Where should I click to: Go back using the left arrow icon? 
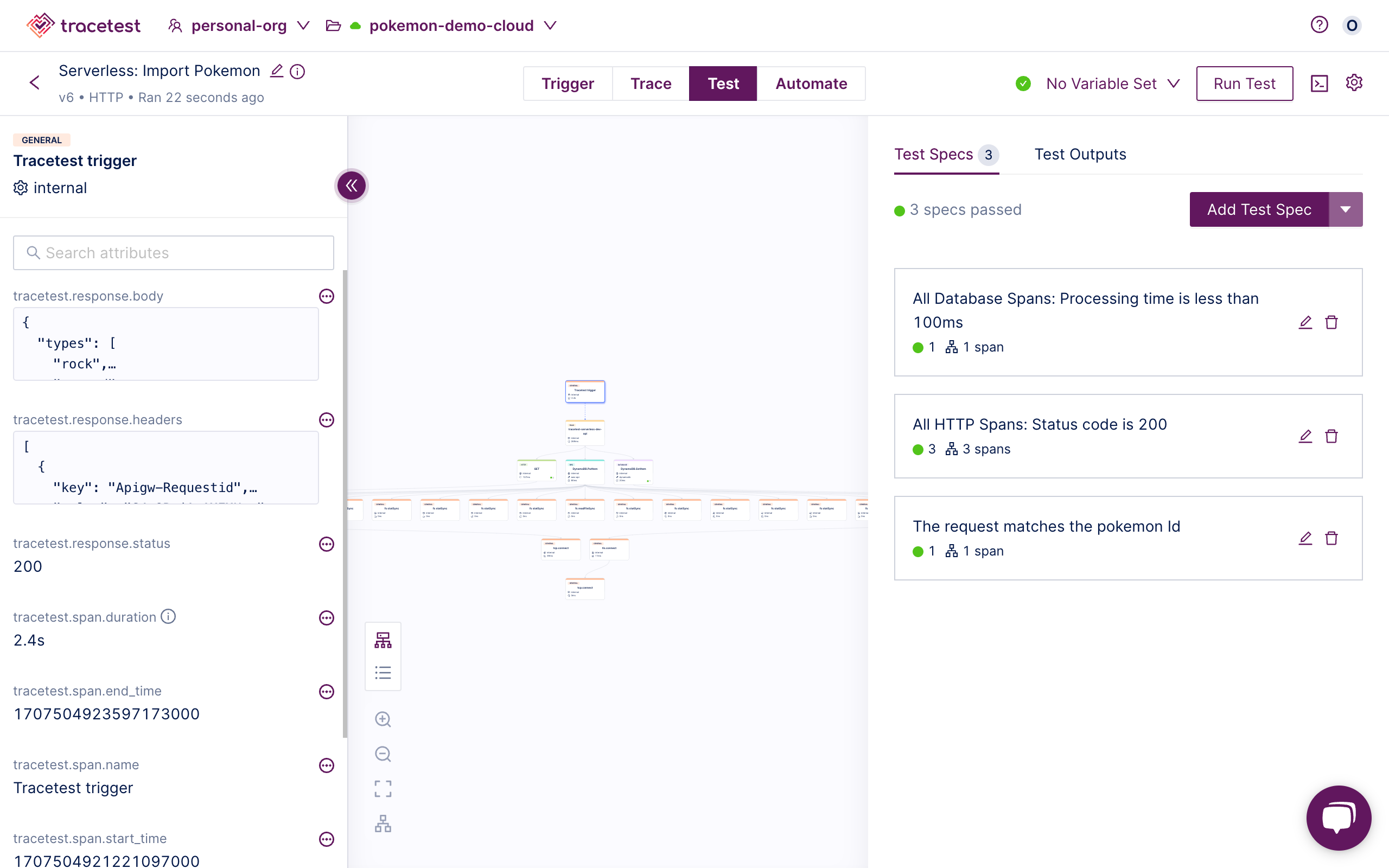34,82
